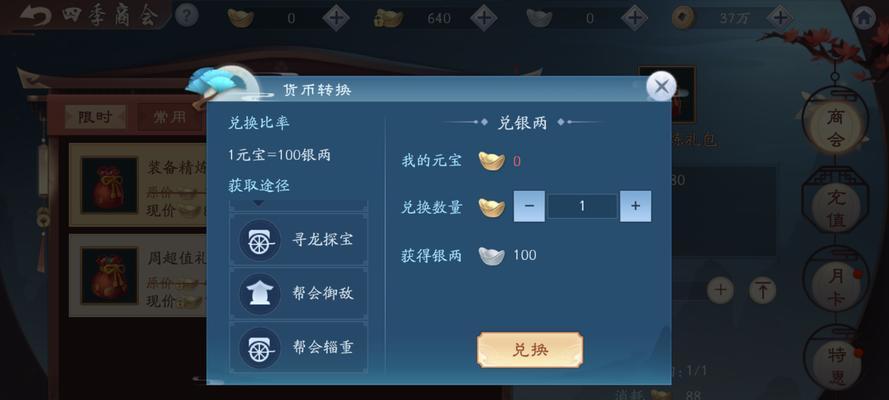
Task: Select the 帮会御敌 source entry
Action: click(299, 293)
